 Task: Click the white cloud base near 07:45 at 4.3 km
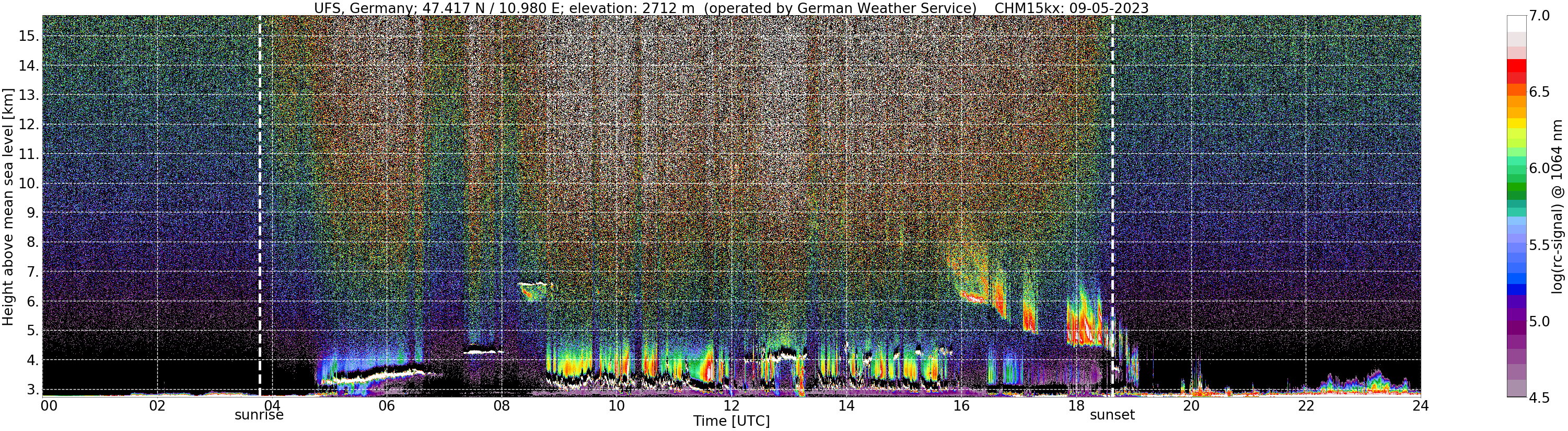tap(483, 350)
